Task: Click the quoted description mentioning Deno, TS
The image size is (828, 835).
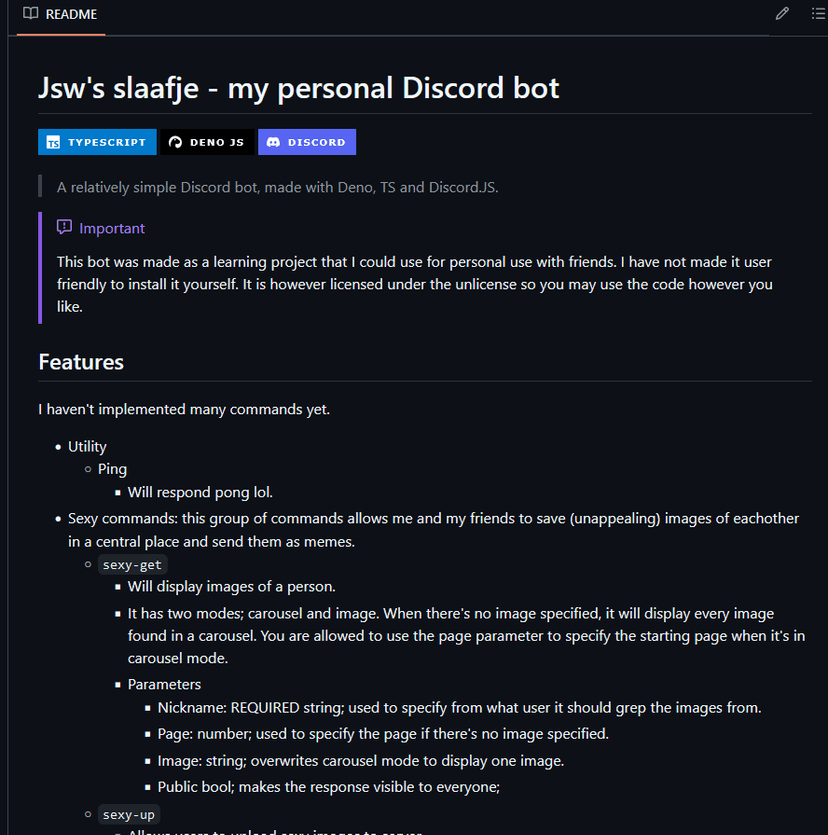Action: (x=277, y=187)
